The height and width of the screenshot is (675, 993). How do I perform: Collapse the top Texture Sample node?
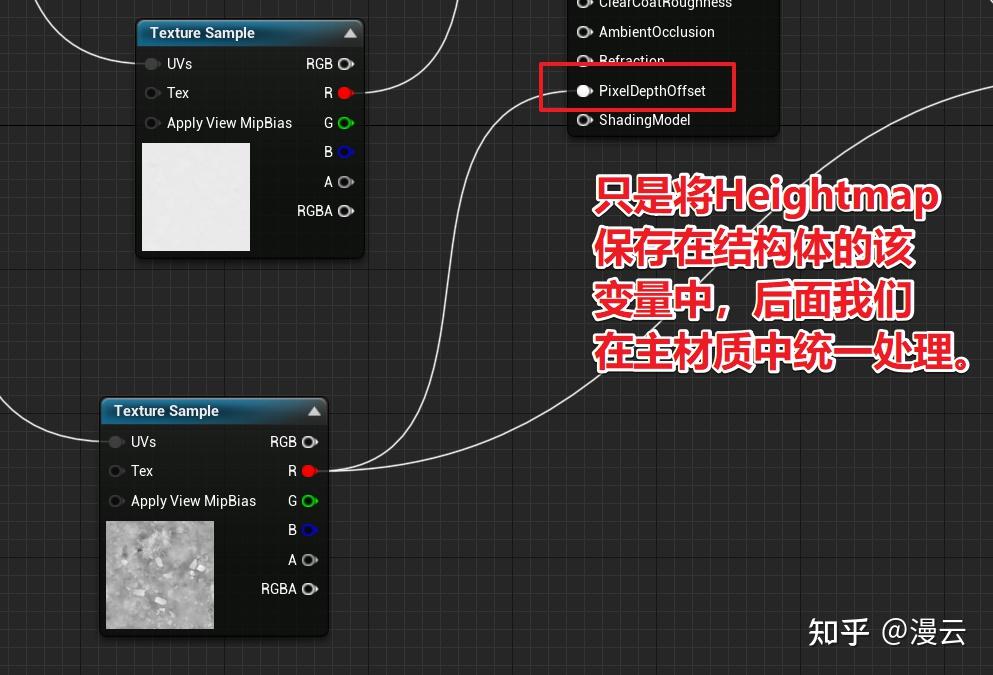click(x=349, y=32)
